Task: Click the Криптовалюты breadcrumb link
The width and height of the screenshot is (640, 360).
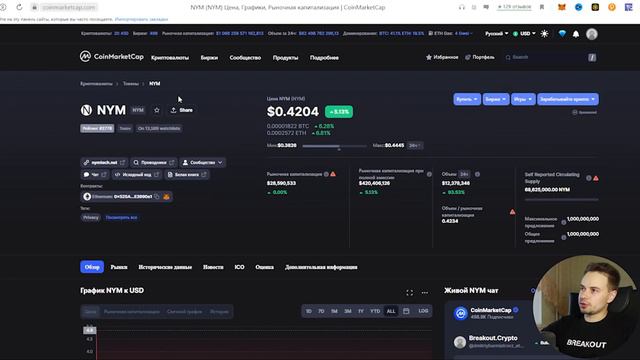Action: coord(96,83)
